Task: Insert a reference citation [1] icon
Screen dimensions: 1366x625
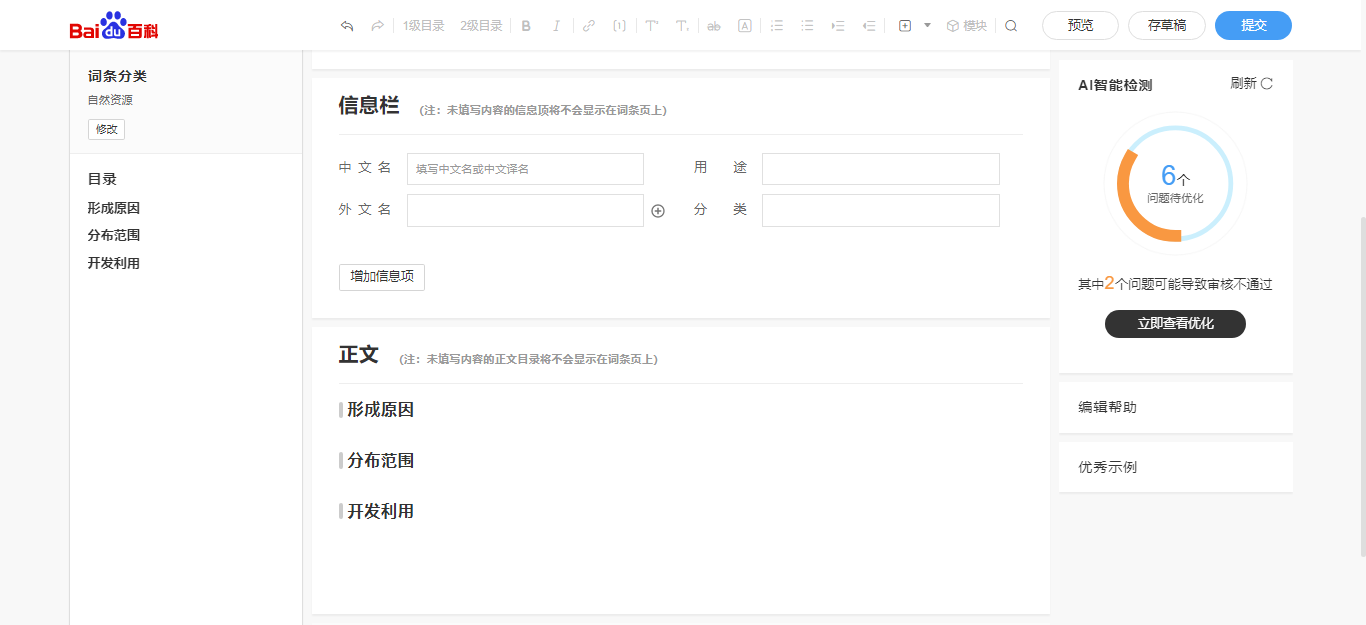Action: click(x=619, y=26)
